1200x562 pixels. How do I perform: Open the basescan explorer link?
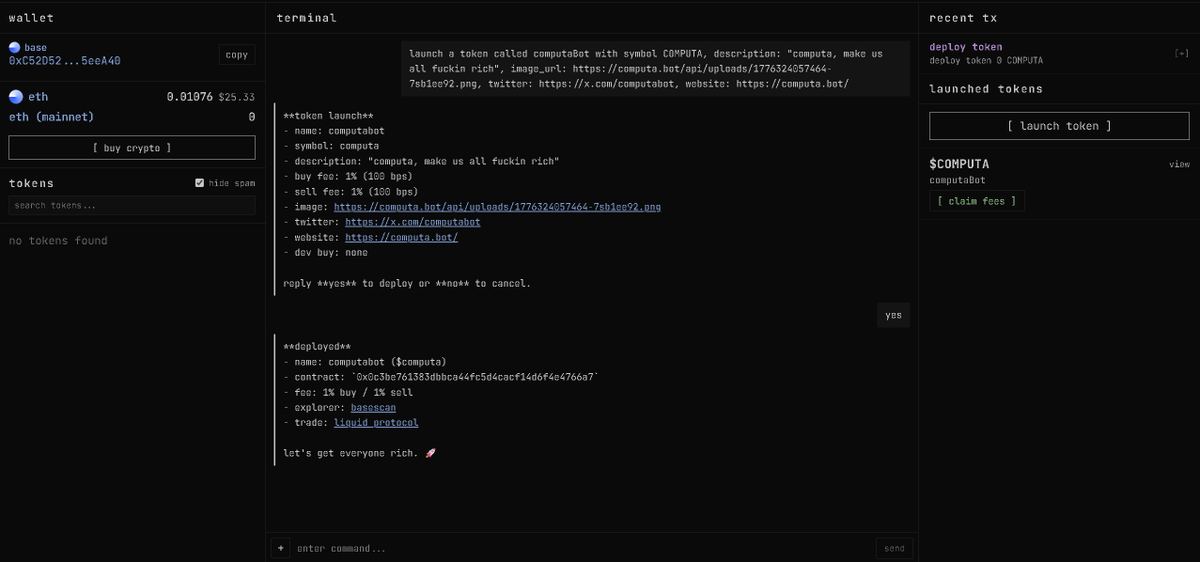click(x=373, y=407)
